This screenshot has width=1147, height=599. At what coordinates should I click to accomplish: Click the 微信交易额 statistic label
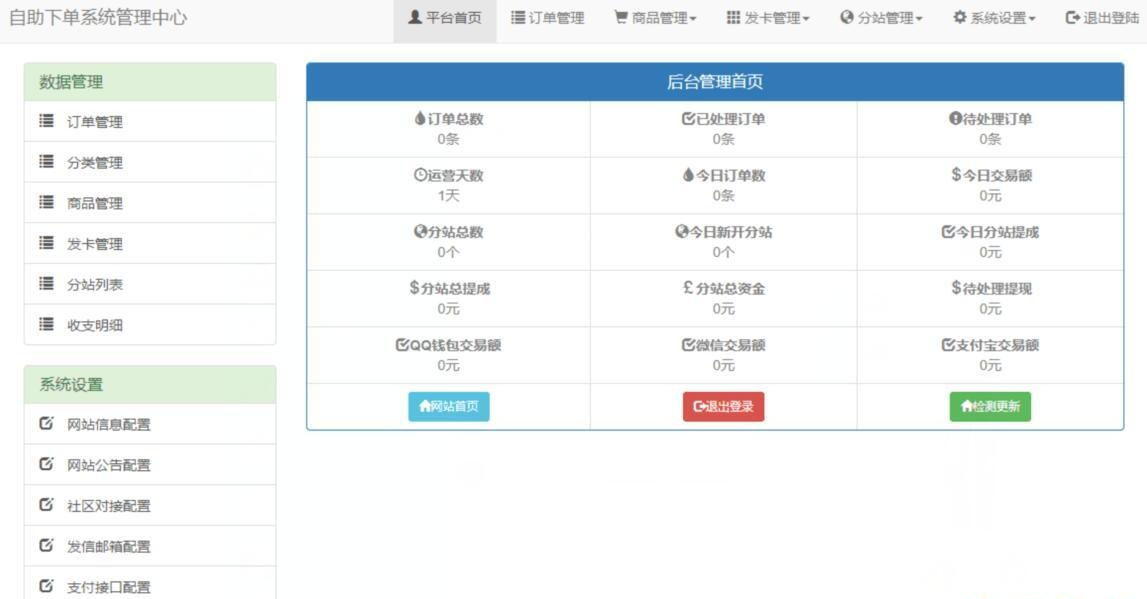730,344
